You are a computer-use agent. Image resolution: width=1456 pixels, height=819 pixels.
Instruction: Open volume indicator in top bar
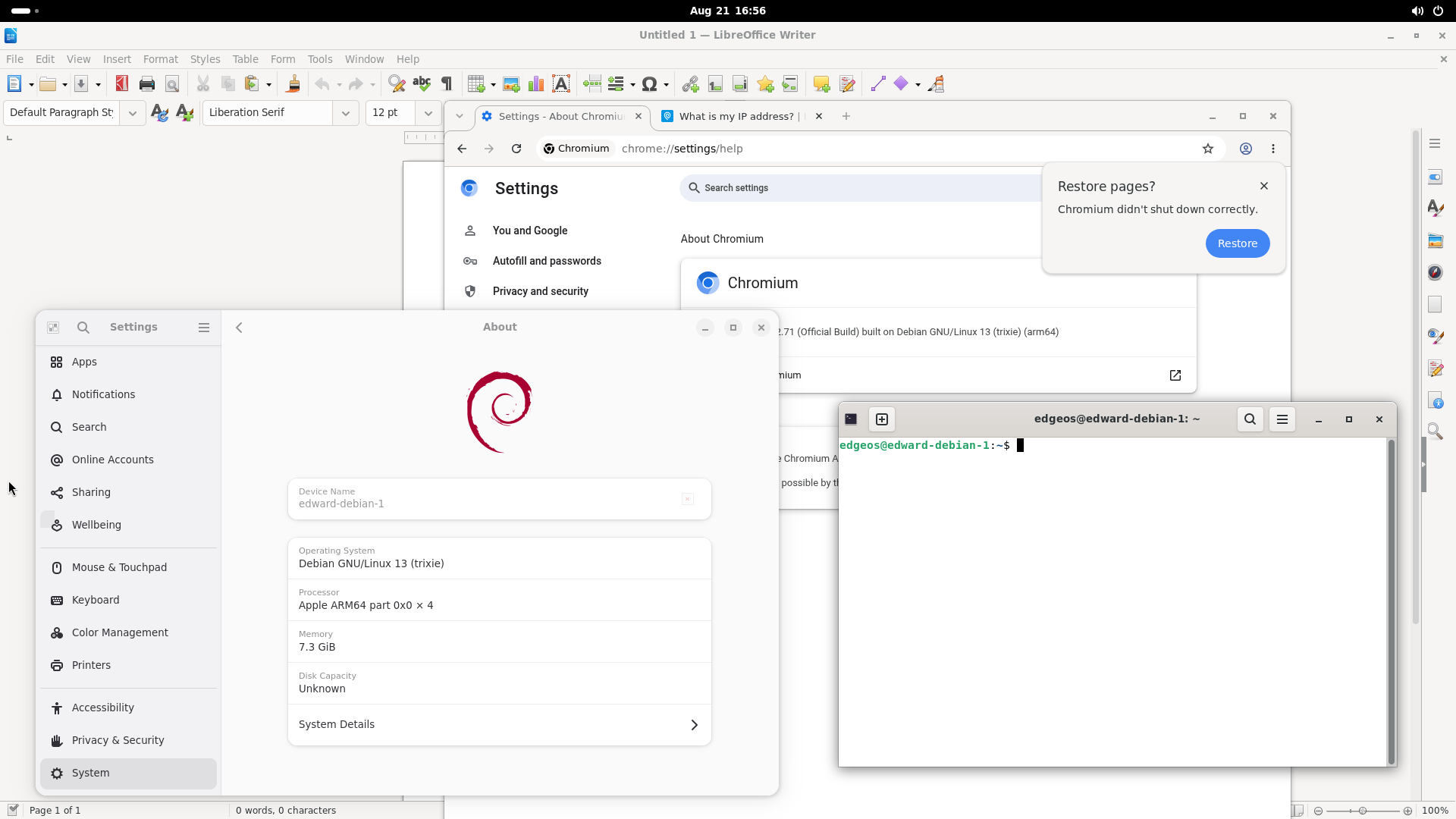1417,11
